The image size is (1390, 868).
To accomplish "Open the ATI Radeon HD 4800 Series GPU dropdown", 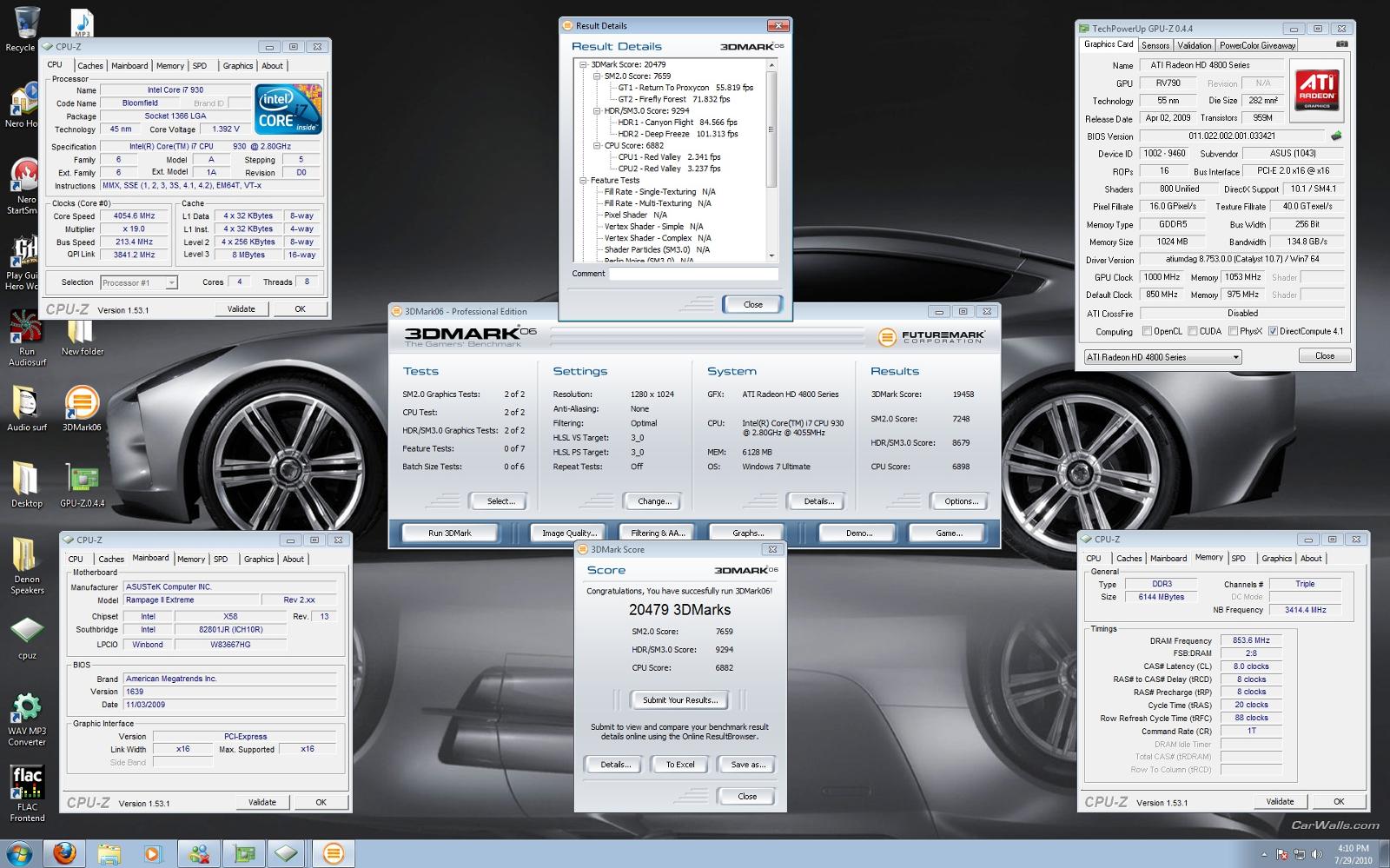I will [1162, 357].
